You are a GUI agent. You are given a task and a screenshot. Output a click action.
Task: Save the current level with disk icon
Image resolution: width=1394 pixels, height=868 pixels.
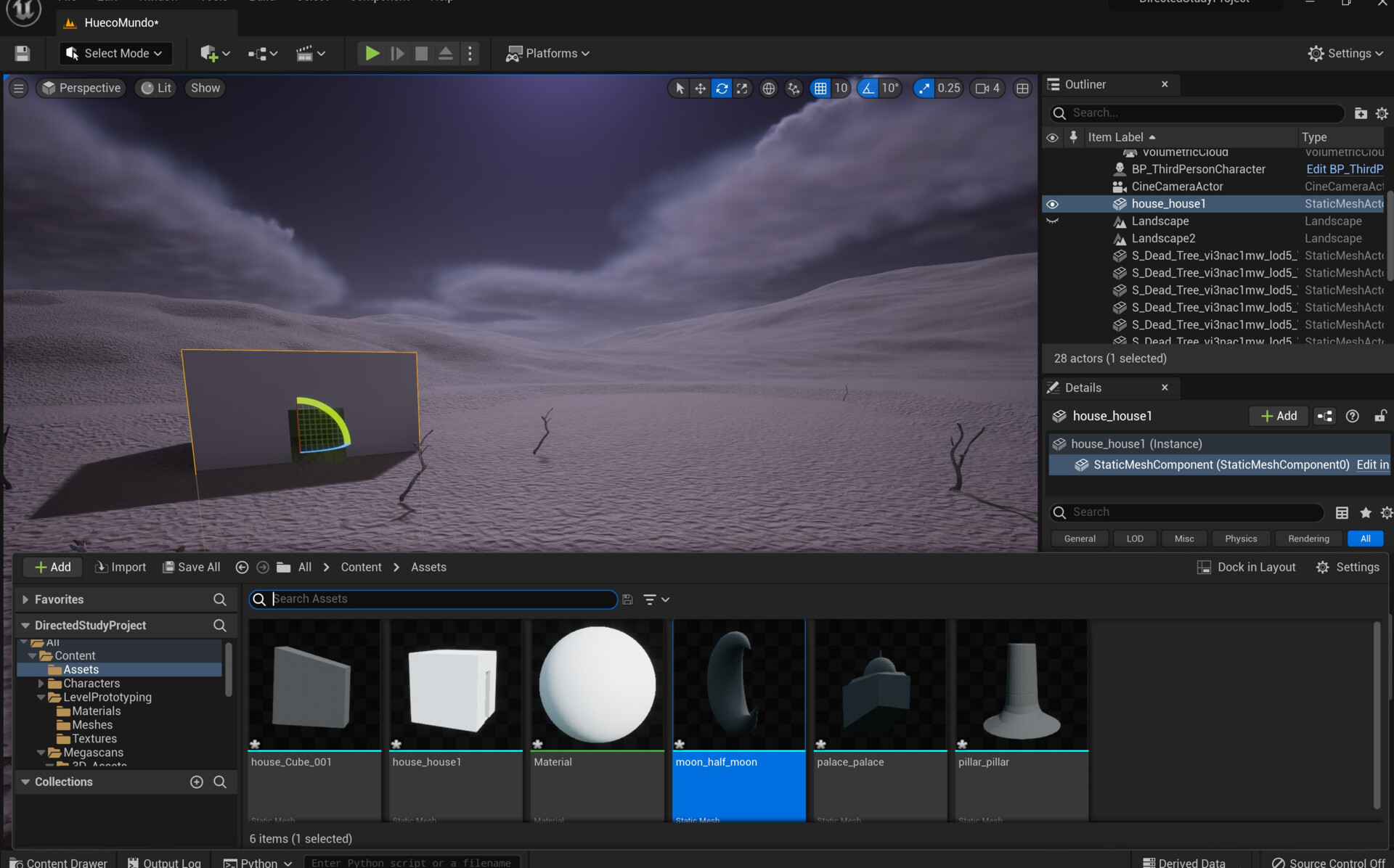pyautogui.click(x=22, y=54)
